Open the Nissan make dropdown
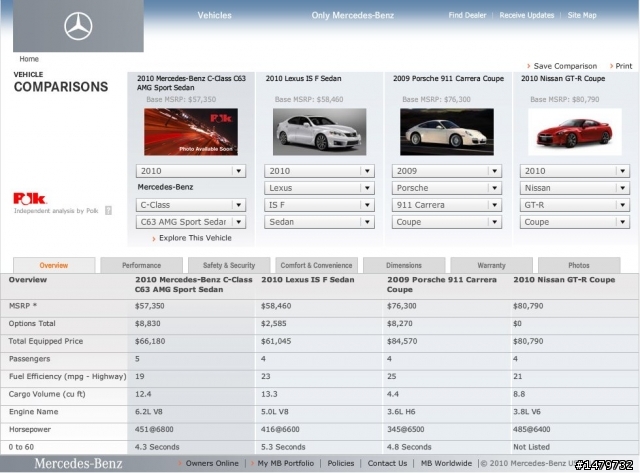Viewport: 640px width, 473px height. (575, 188)
